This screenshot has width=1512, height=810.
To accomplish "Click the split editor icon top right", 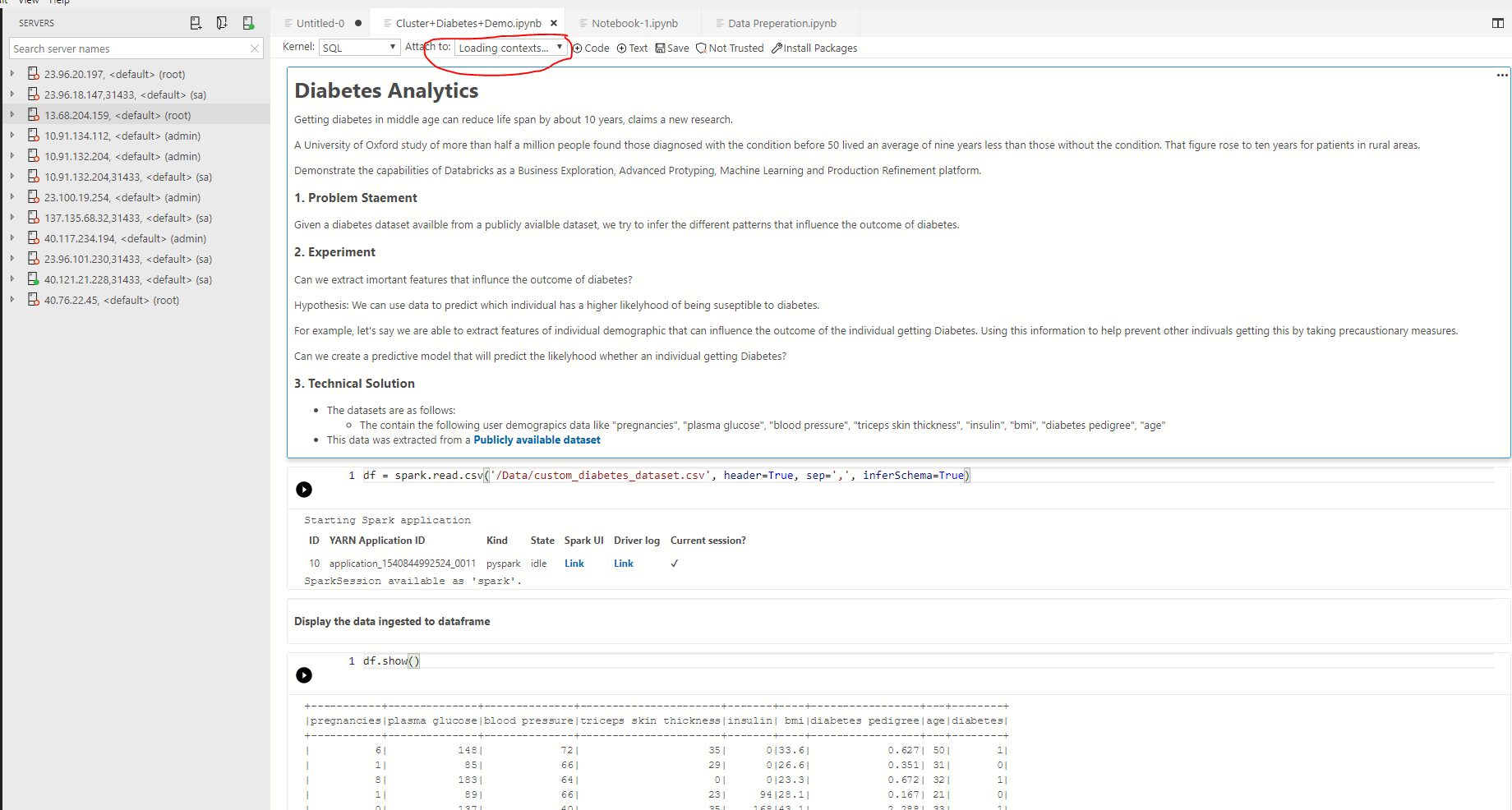I will pyautogui.click(x=1498, y=23).
